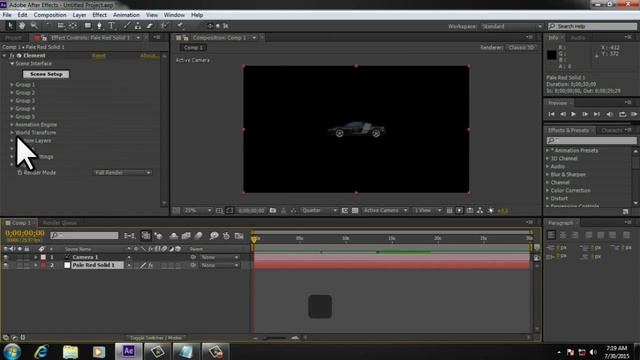Viewport: 640px width, 360px height.
Task: Select the Rectangle shape tool
Action: pyautogui.click(x=88, y=26)
